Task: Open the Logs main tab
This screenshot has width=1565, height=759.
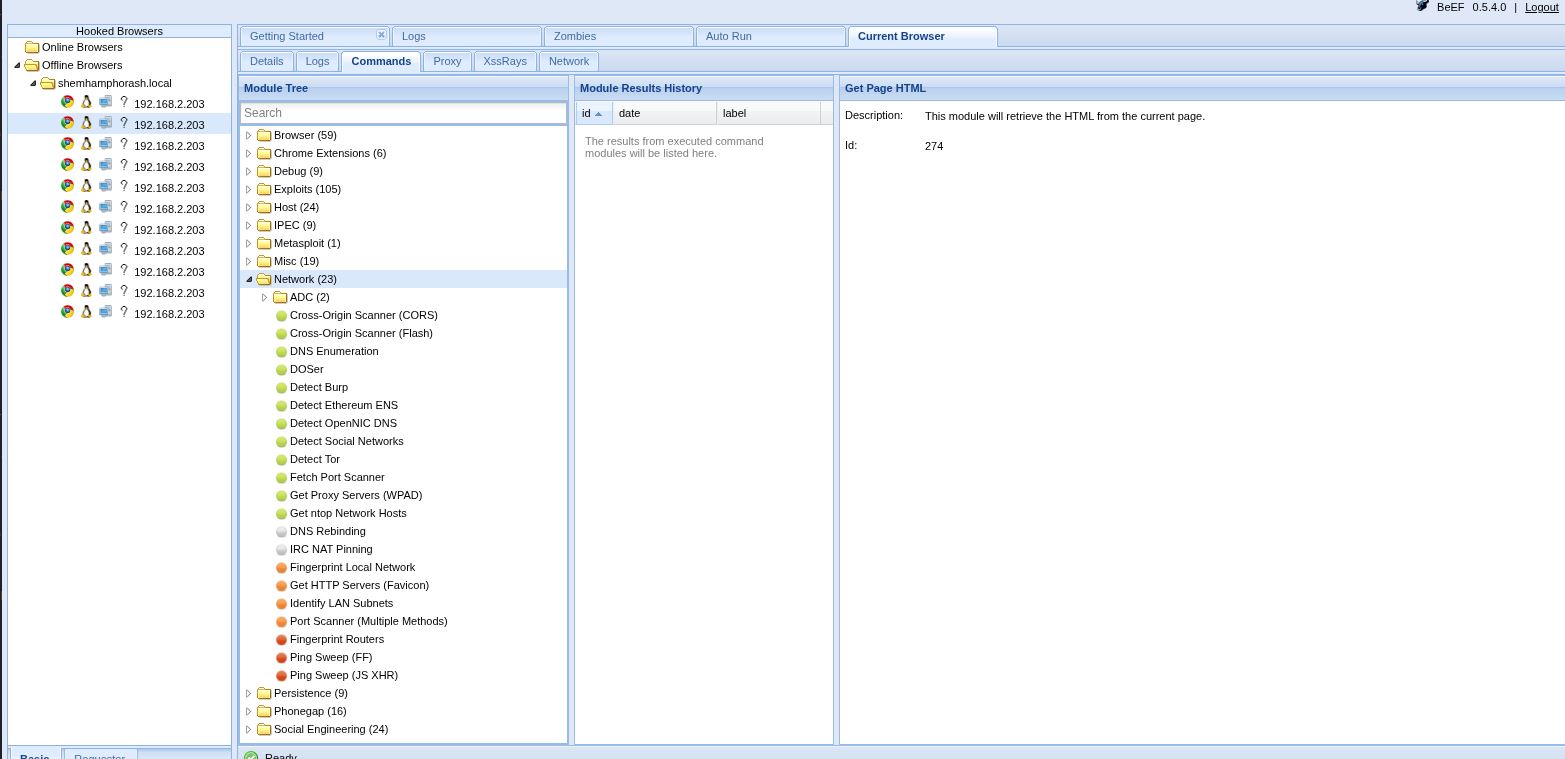Action: (x=466, y=36)
